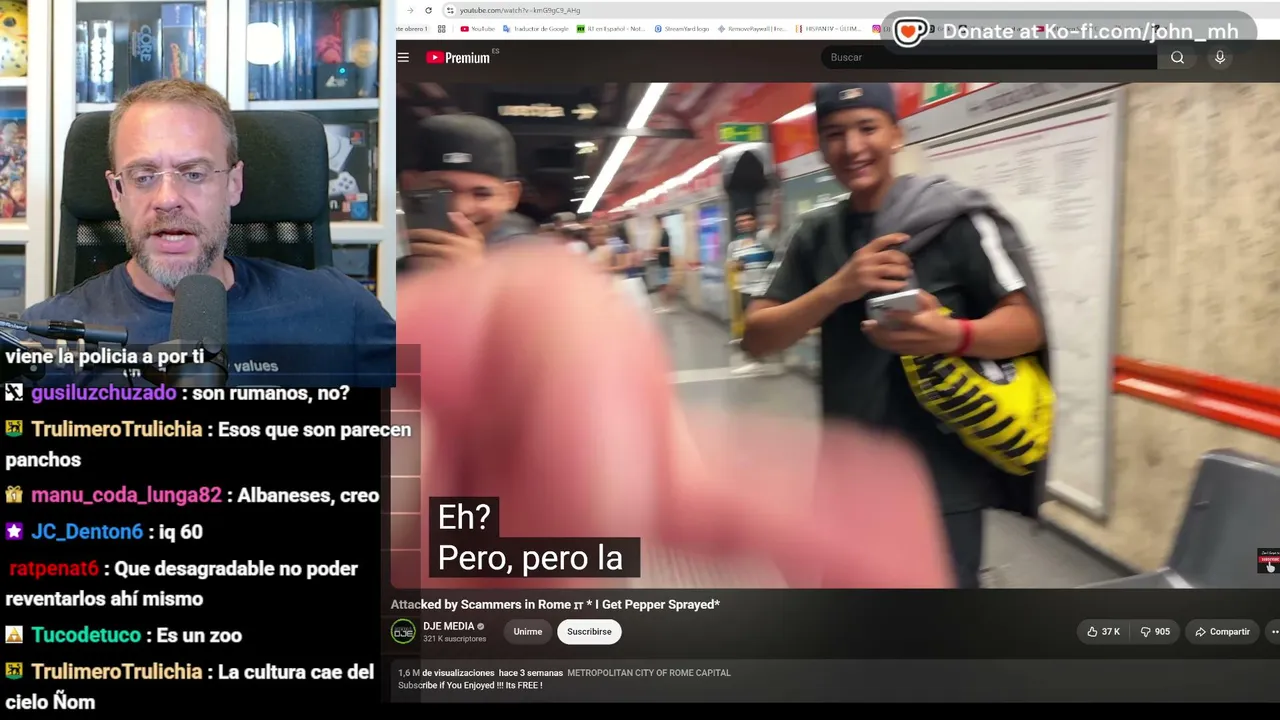Reload the page in the browser

(x=428, y=10)
